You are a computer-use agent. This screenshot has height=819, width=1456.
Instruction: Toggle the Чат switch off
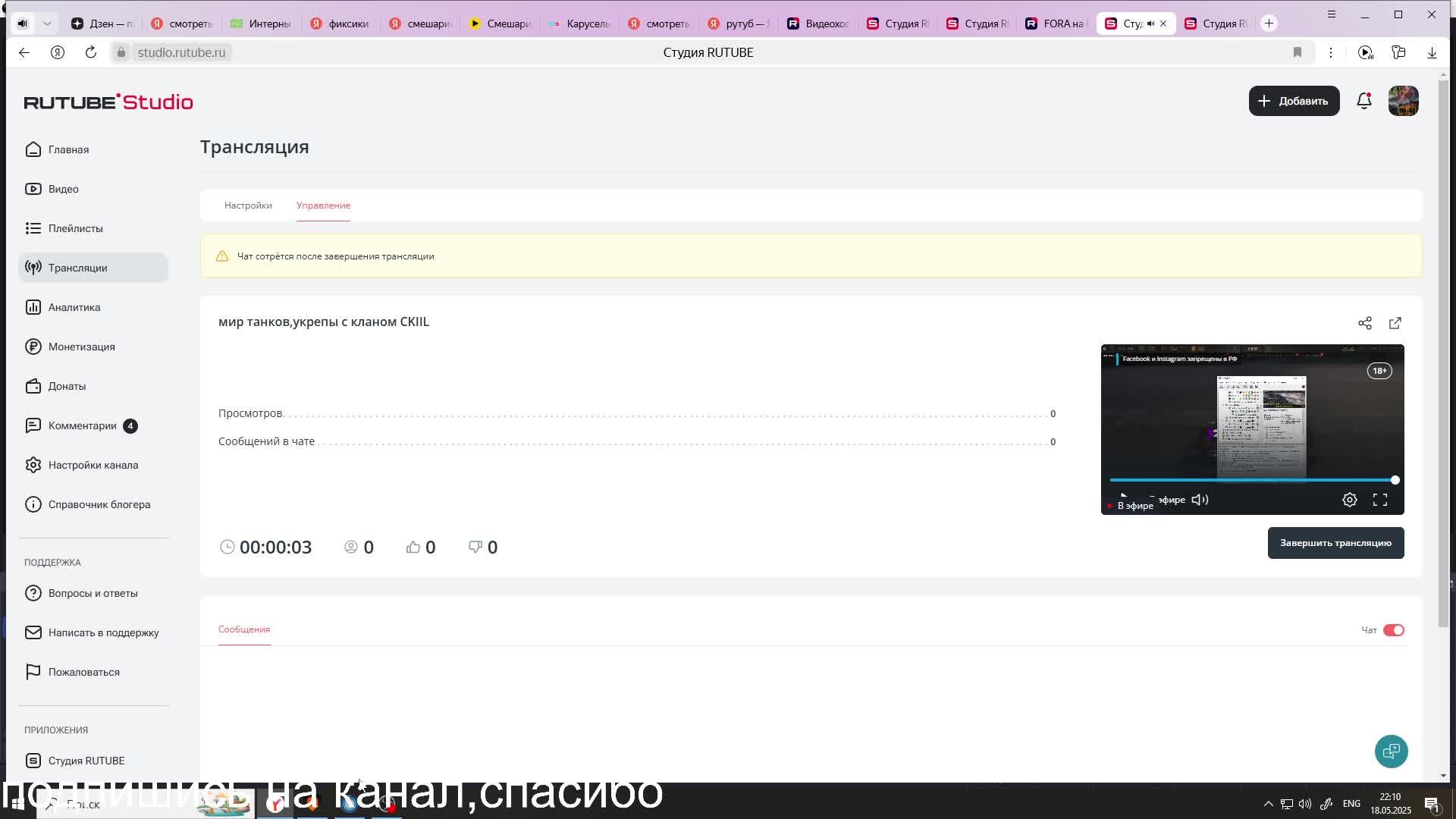point(1393,630)
